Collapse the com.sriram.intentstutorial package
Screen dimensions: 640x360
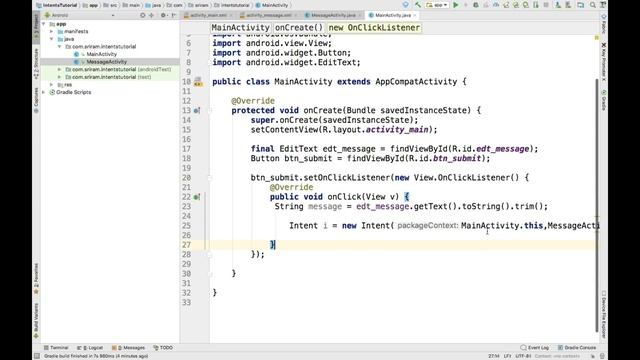tap(60, 47)
